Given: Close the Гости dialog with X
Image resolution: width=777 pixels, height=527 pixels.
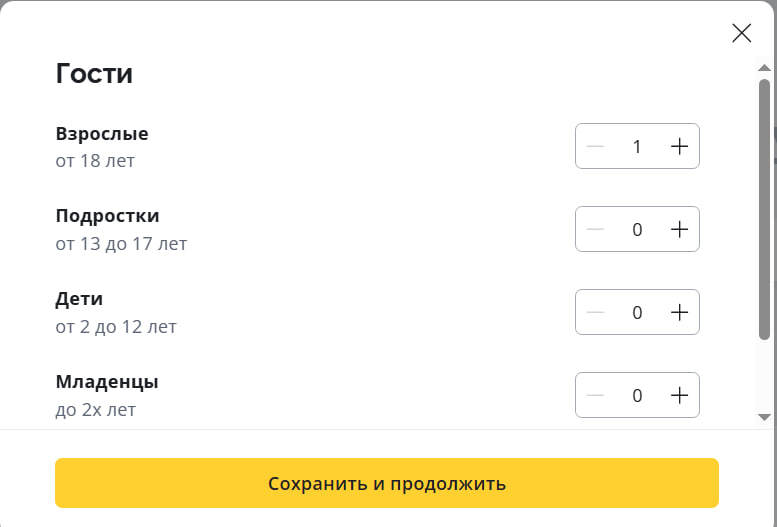Looking at the screenshot, I should 741,33.
